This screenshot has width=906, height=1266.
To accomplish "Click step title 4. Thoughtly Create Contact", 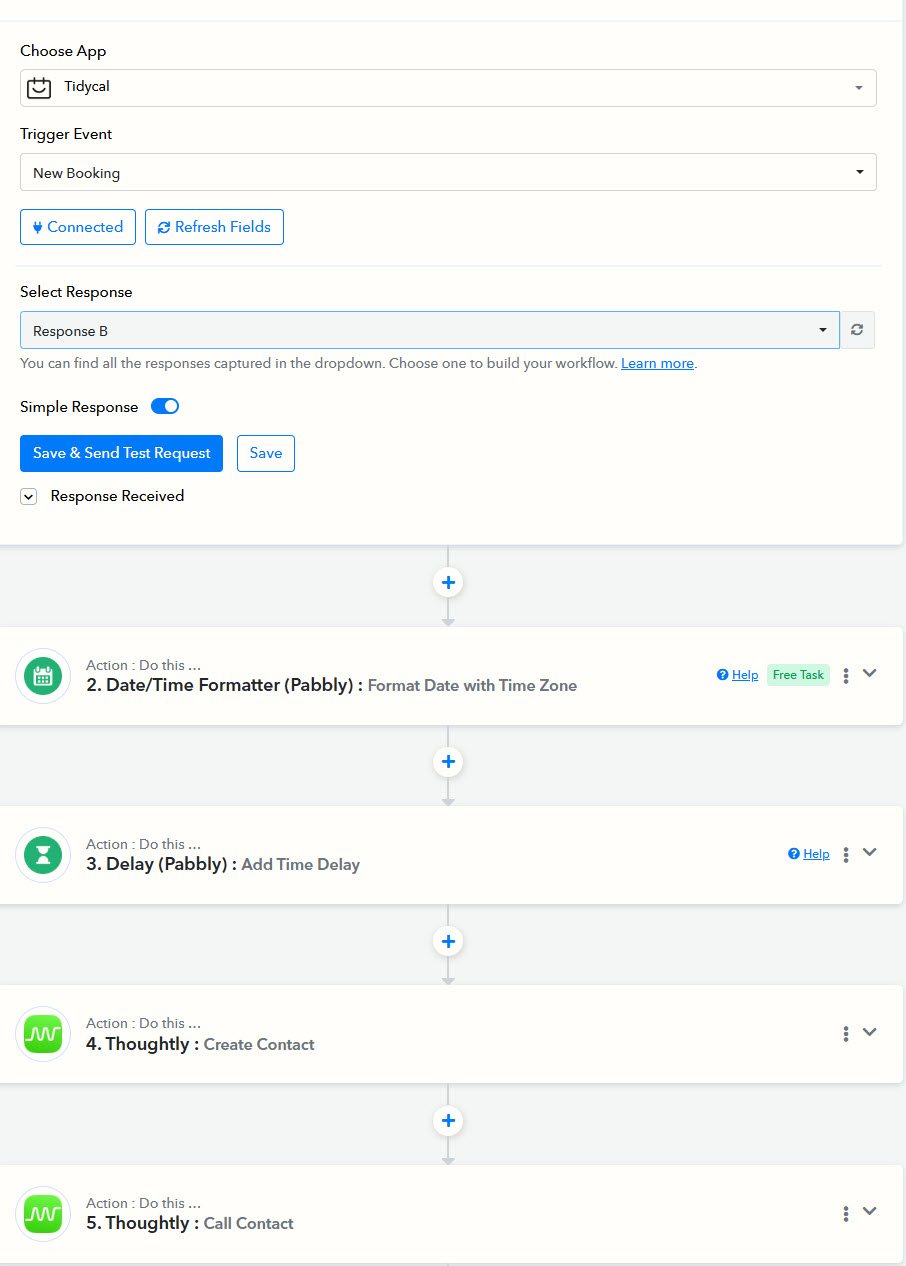I will (x=200, y=1044).
